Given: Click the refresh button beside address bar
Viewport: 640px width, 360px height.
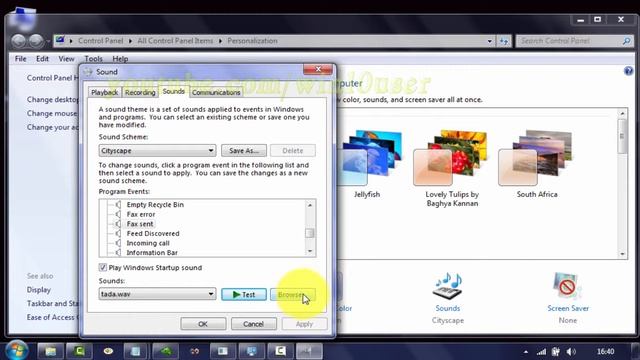Looking at the screenshot, I should [504, 41].
